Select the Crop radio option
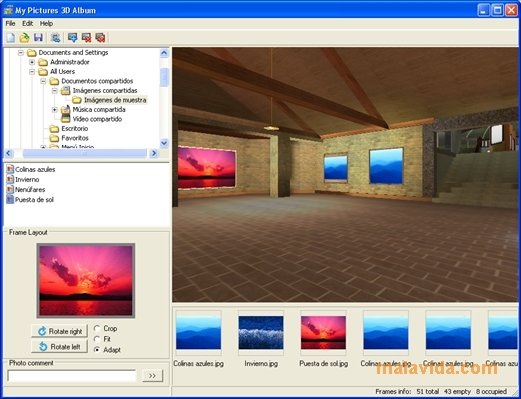The image size is (521, 399). pyautogui.click(x=97, y=329)
